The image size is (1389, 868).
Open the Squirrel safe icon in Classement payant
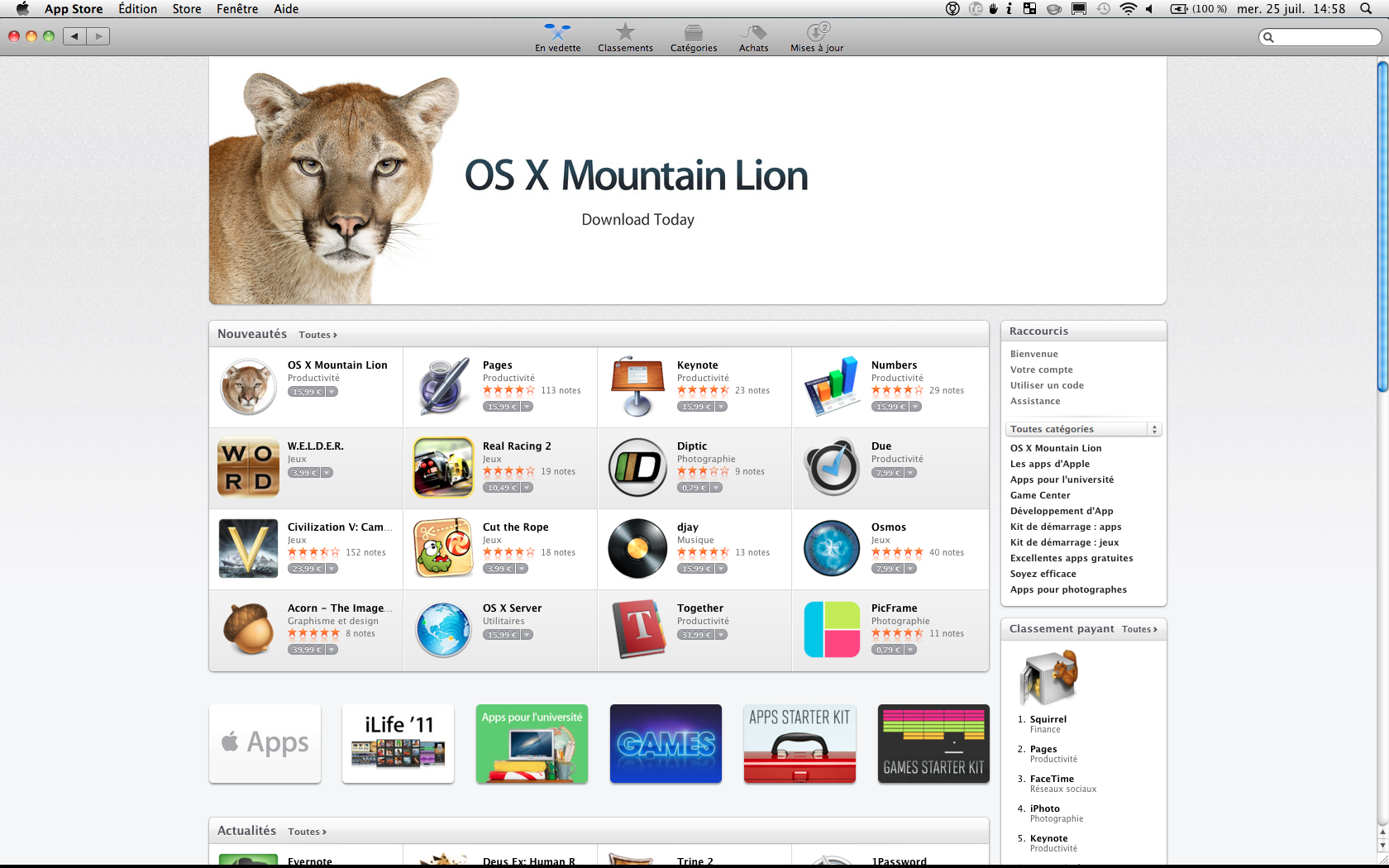[x=1050, y=678]
